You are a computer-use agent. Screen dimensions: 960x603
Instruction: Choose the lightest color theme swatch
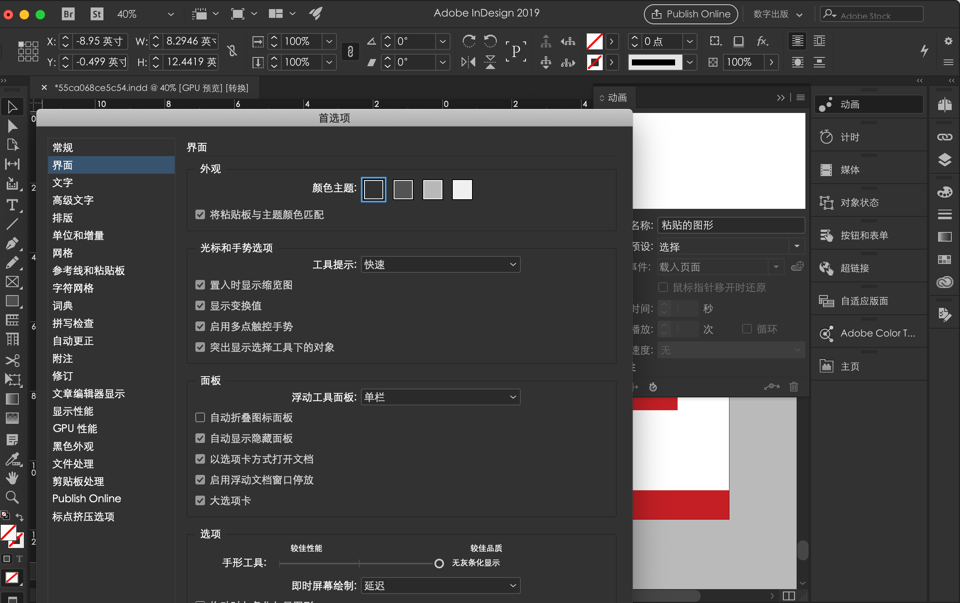point(462,189)
